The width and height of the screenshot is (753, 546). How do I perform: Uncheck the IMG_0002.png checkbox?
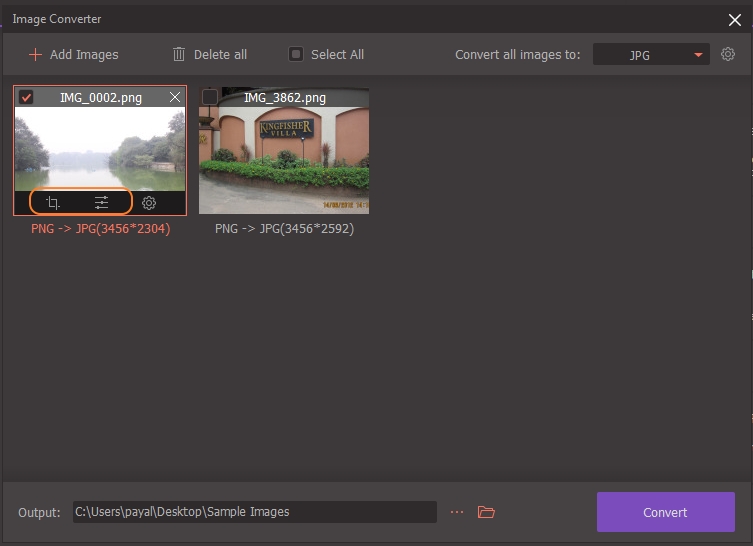point(27,97)
